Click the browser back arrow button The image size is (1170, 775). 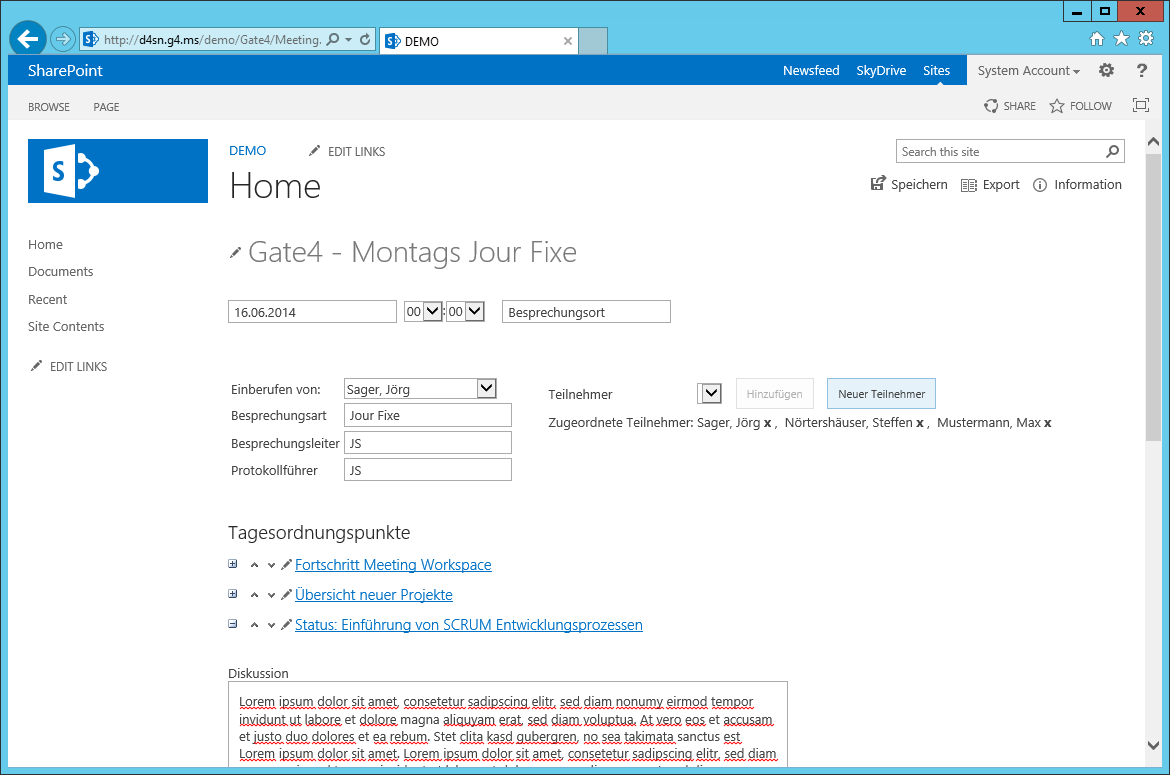click(28, 39)
